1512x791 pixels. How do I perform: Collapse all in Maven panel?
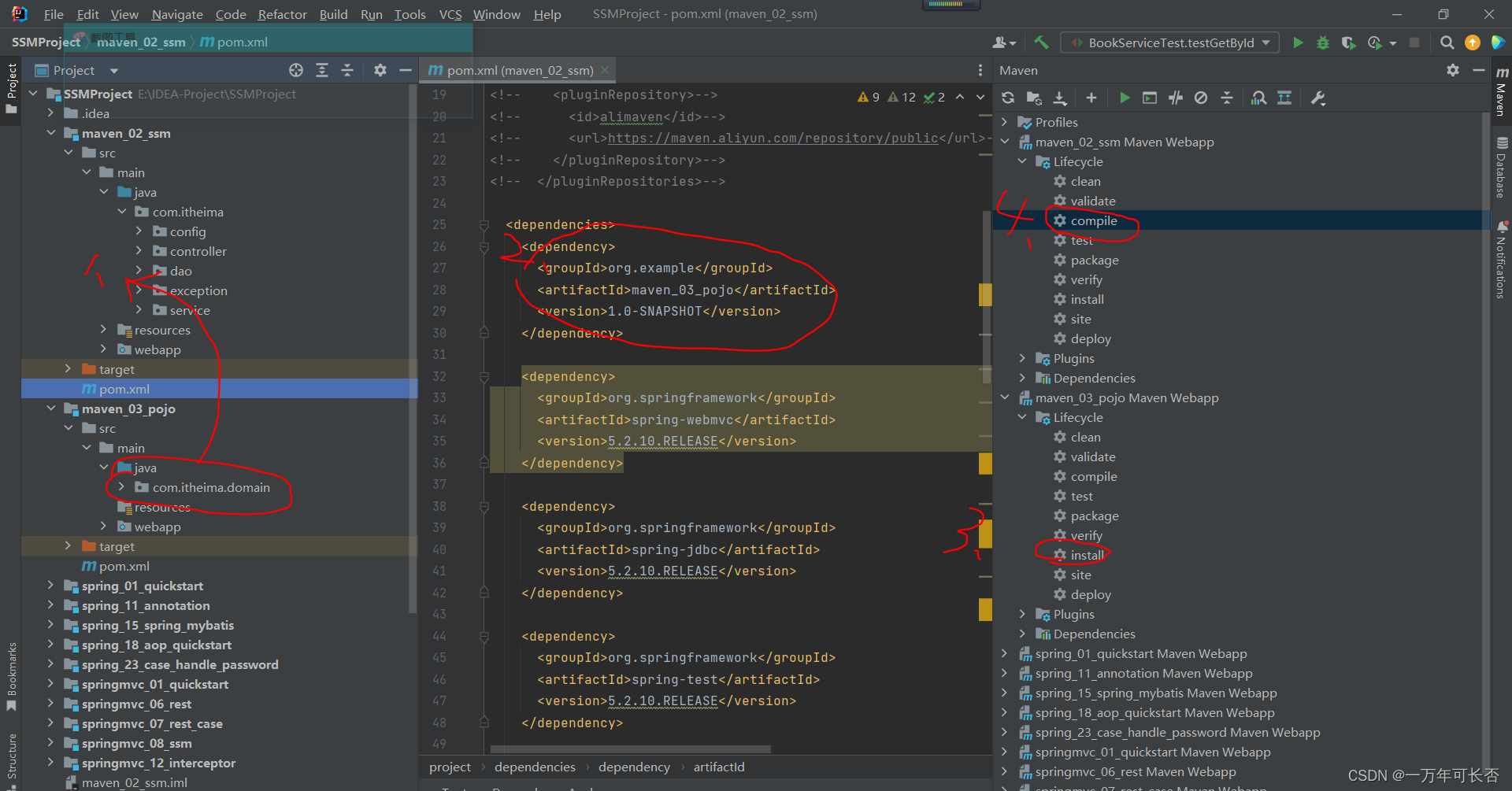1227,98
